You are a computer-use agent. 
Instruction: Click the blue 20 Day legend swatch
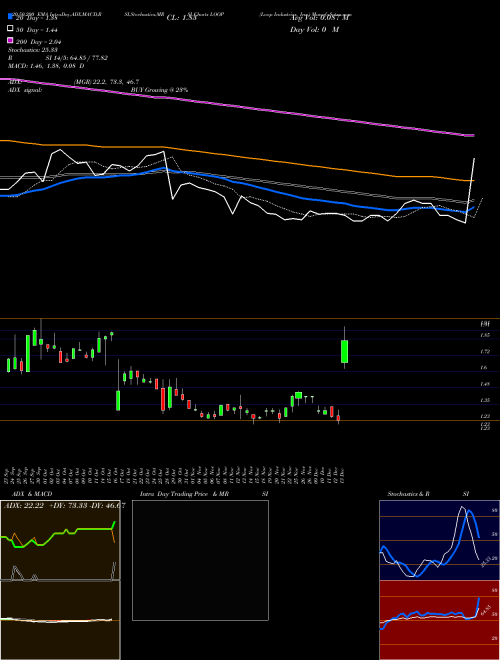point(10,17)
